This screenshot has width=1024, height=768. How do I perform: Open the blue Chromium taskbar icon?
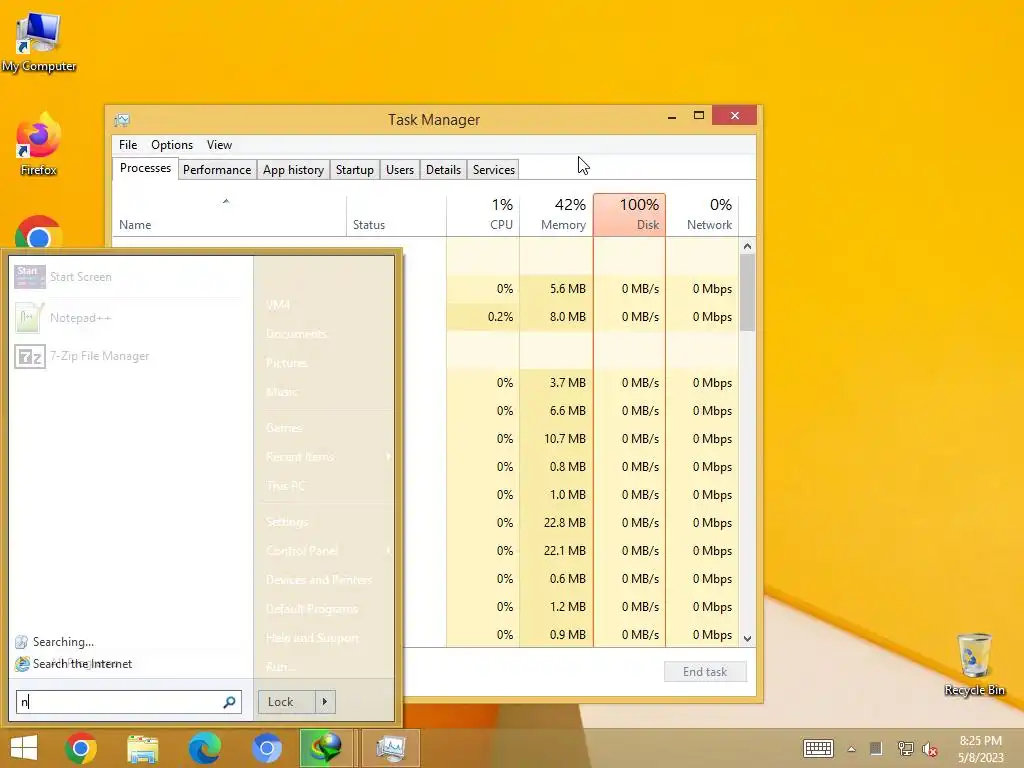pos(266,748)
